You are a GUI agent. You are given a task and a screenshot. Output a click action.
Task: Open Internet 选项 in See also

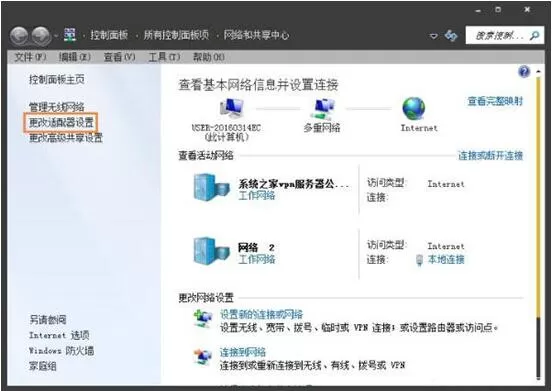click(59, 335)
